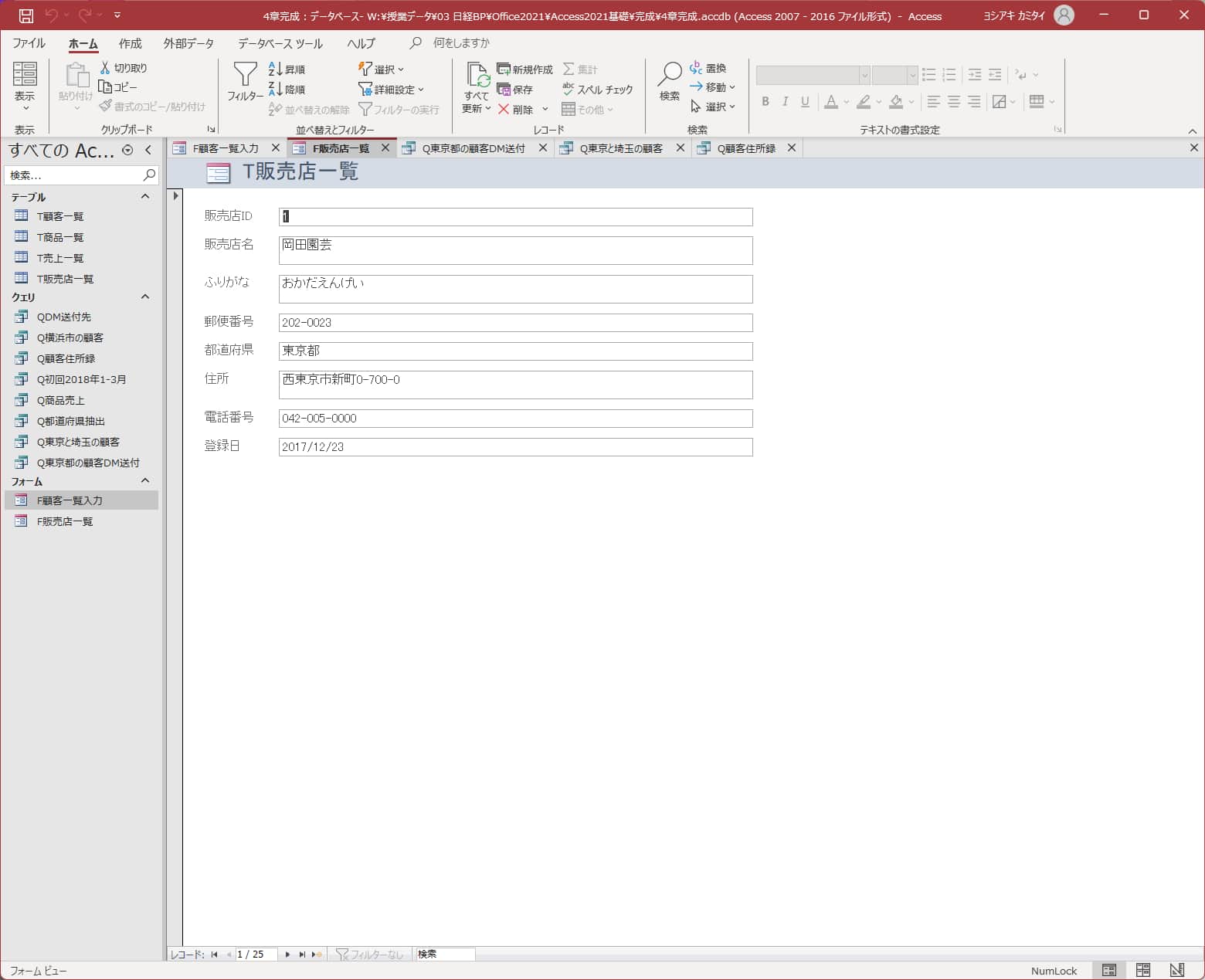Viewport: 1205px width, 980px height.
Task: Switch to Layout view in status bar
Action: (x=1143, y=970)
